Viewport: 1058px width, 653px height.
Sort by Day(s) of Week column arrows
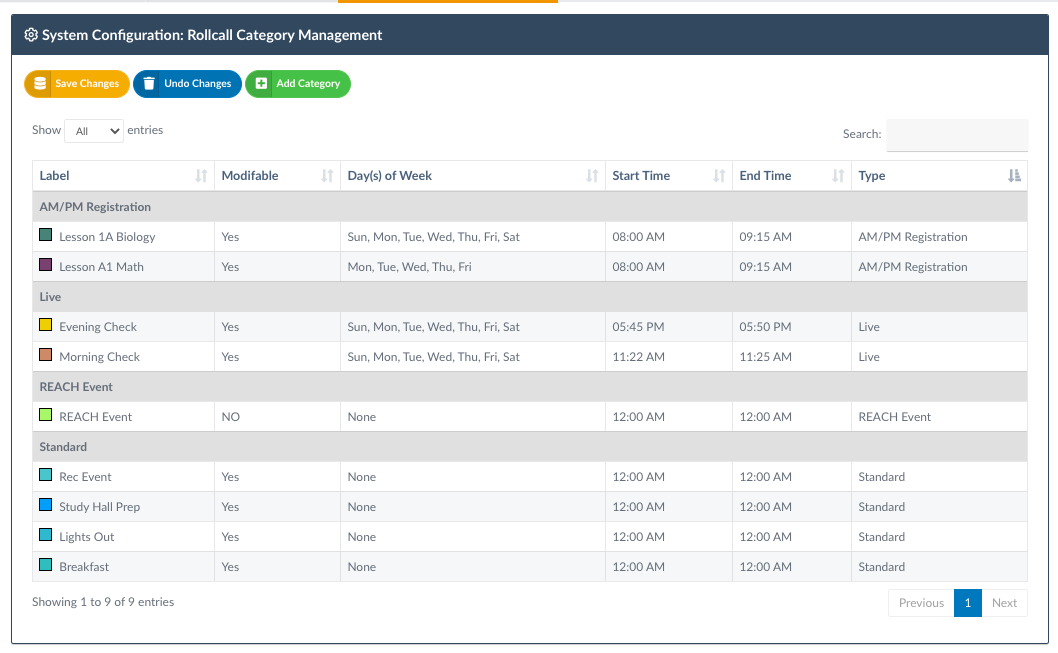pos(592,176)
